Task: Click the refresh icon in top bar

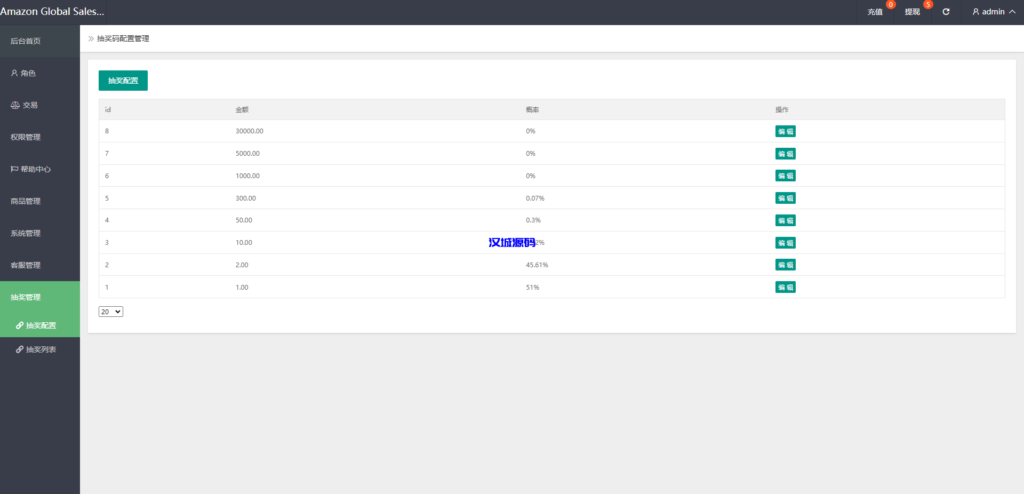Action: (x=946, y=12)
